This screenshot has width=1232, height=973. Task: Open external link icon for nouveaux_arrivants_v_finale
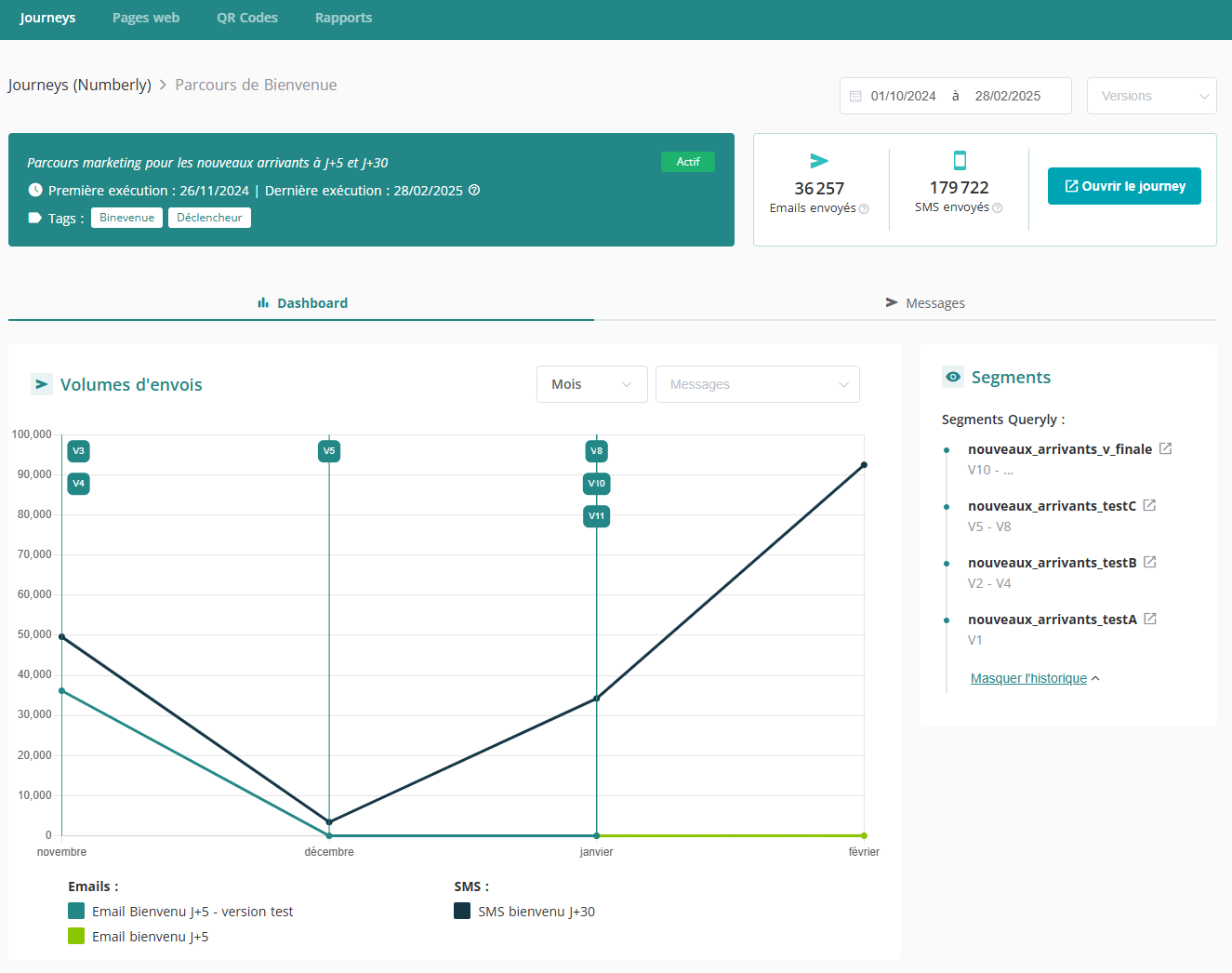[x=1165, y=448]
